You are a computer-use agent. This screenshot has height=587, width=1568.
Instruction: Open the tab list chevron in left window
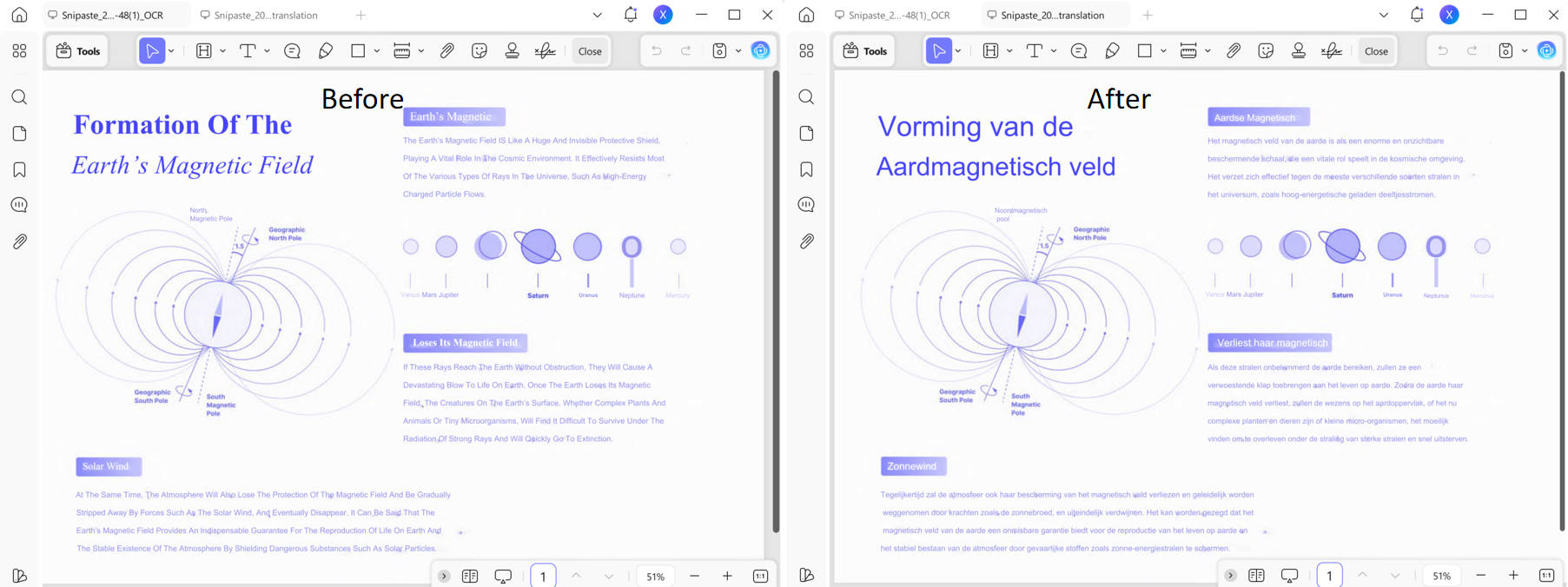click(597, 15)
